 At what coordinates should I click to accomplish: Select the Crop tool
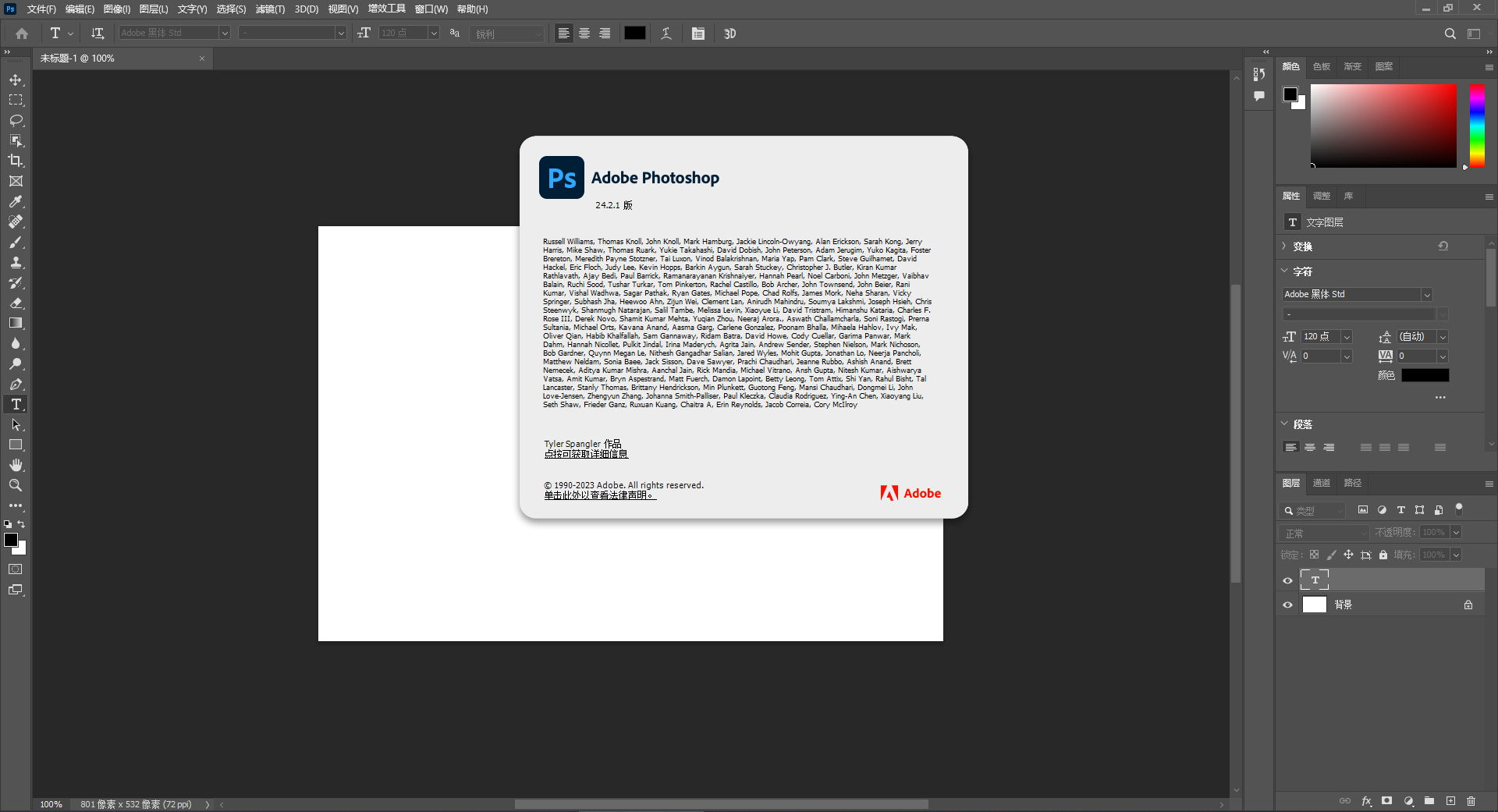(16, 161)
